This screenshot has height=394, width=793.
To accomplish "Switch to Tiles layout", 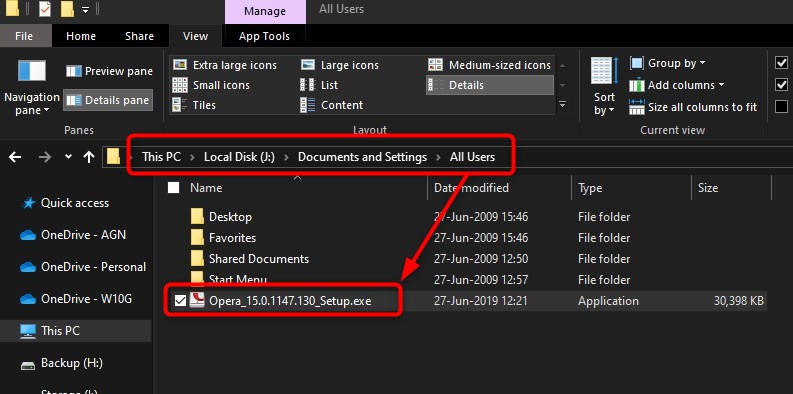I will point(194,105).
